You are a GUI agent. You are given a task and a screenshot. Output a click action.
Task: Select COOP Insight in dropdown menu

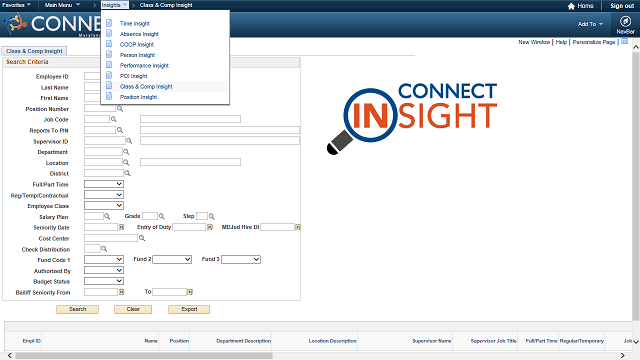point(137,45)
